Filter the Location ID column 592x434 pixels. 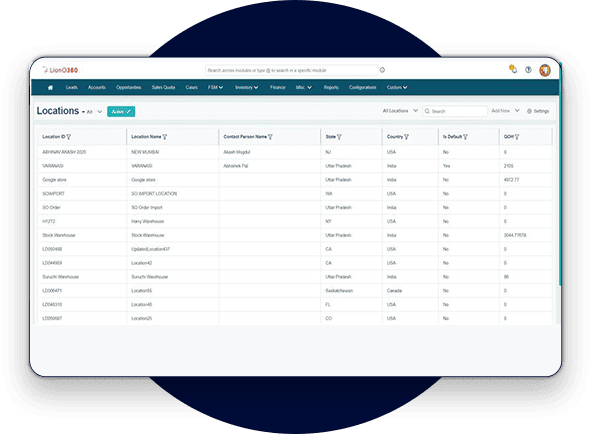click(x=69, y=137)
